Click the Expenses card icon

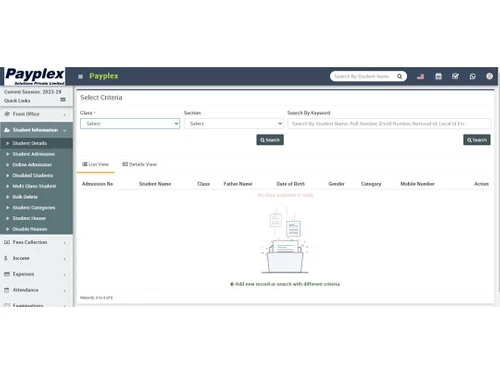coord(7,274)
